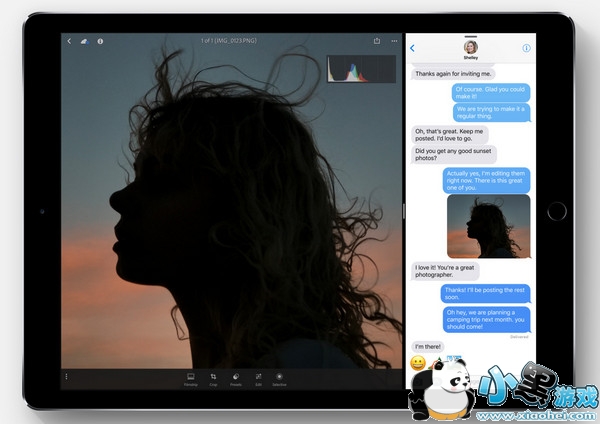
Task: Tap message "Did you get any good sunset photos?"
Action: click(454, 155)
